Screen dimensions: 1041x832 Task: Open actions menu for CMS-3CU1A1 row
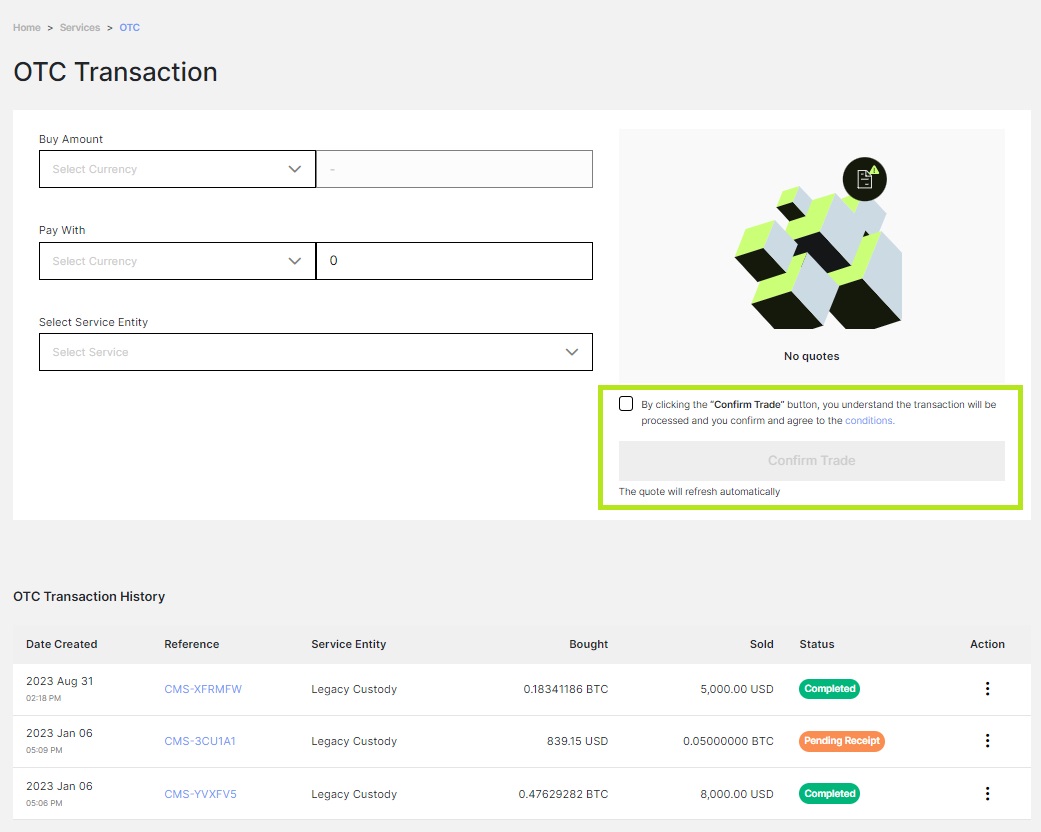(x=987, y=740)
